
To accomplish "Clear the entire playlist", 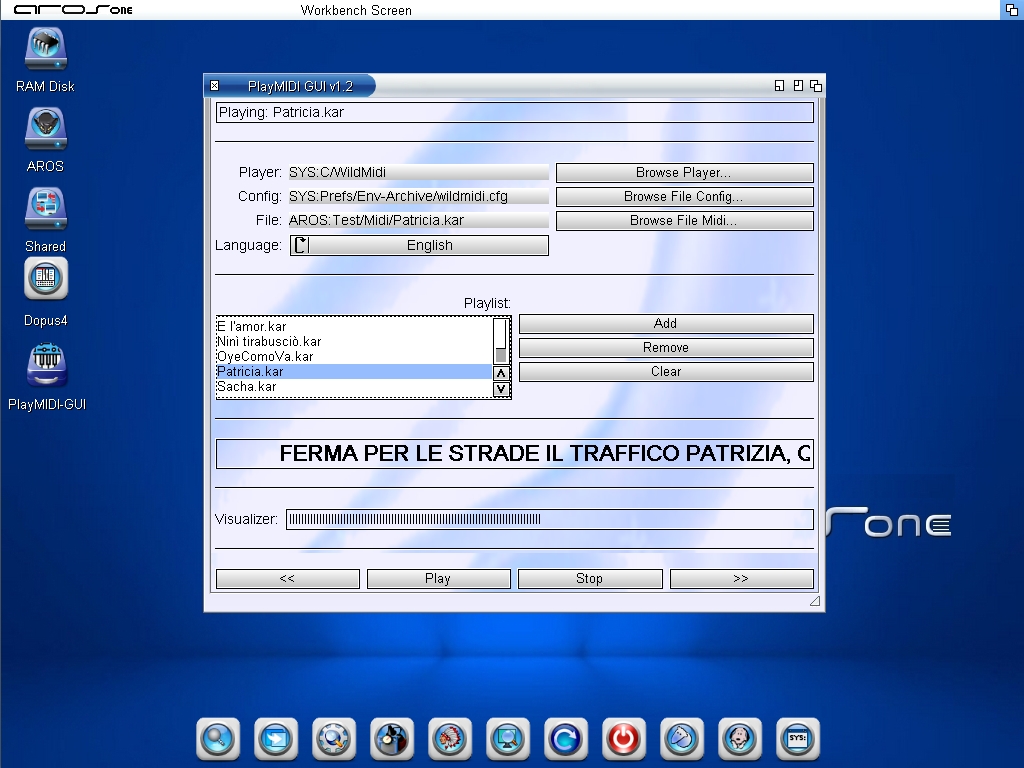I will [x=666, y=372].
